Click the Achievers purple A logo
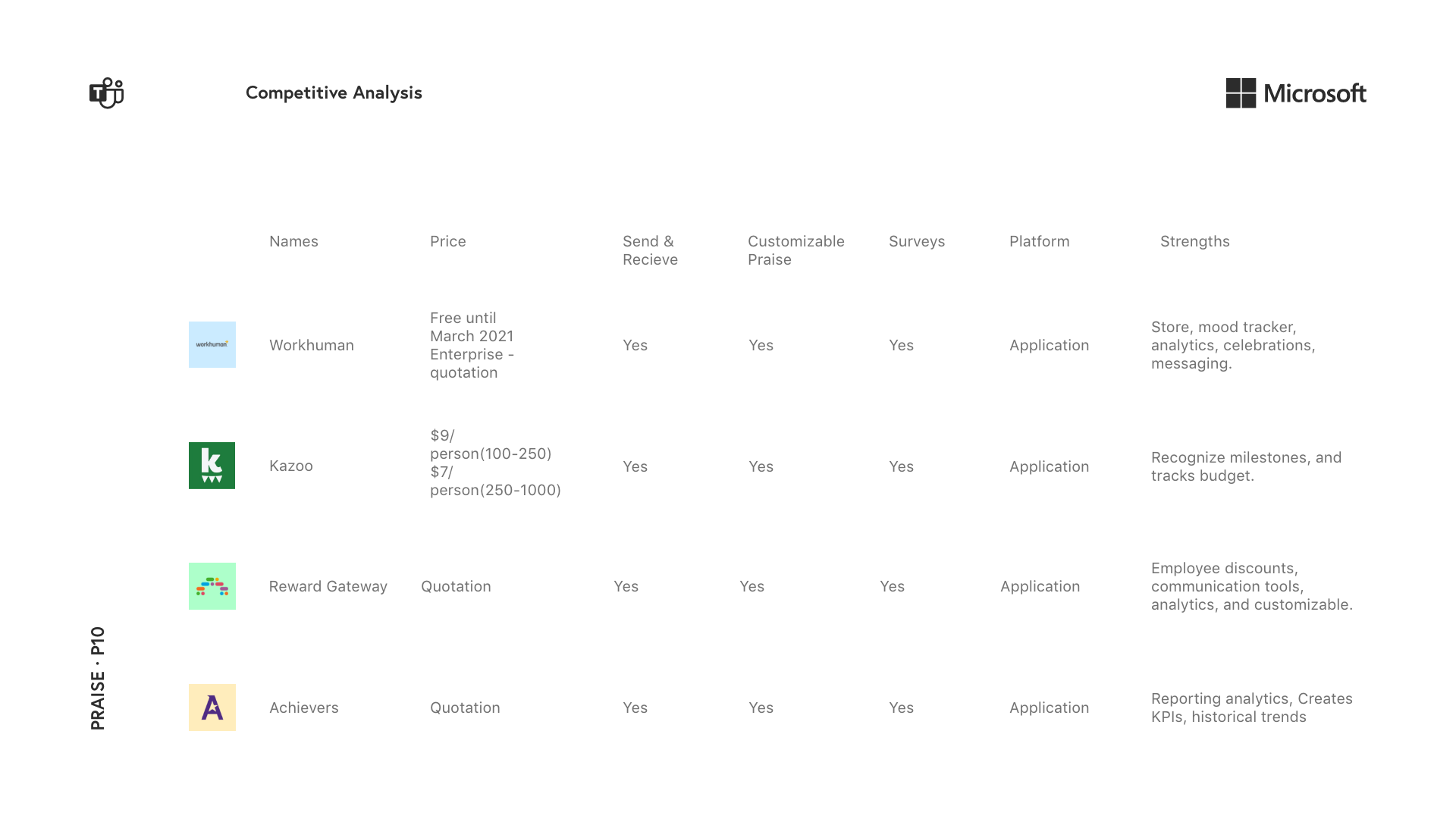 tap(212, 708)
